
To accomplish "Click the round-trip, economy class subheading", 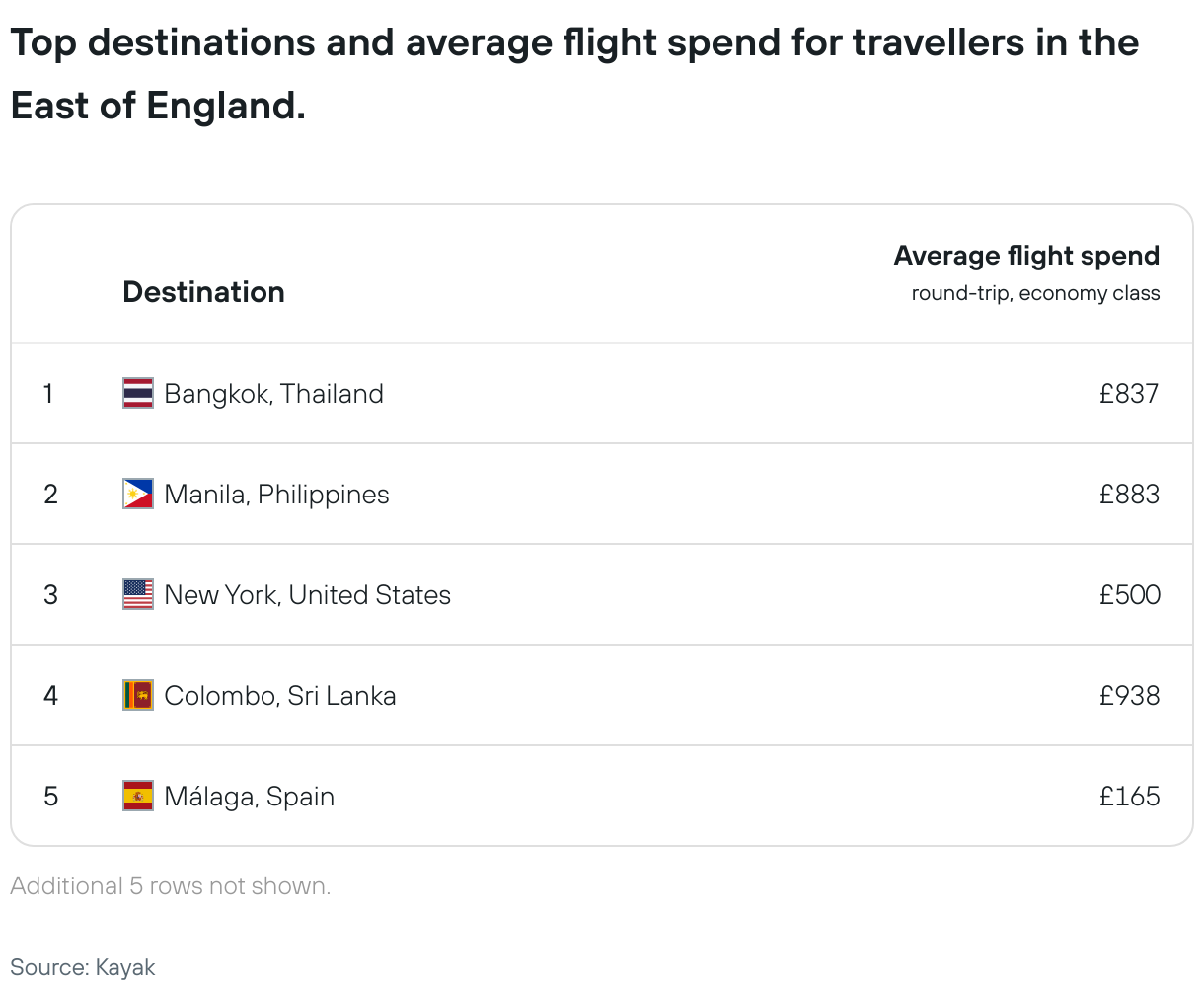I will (x=1035, y=293).
